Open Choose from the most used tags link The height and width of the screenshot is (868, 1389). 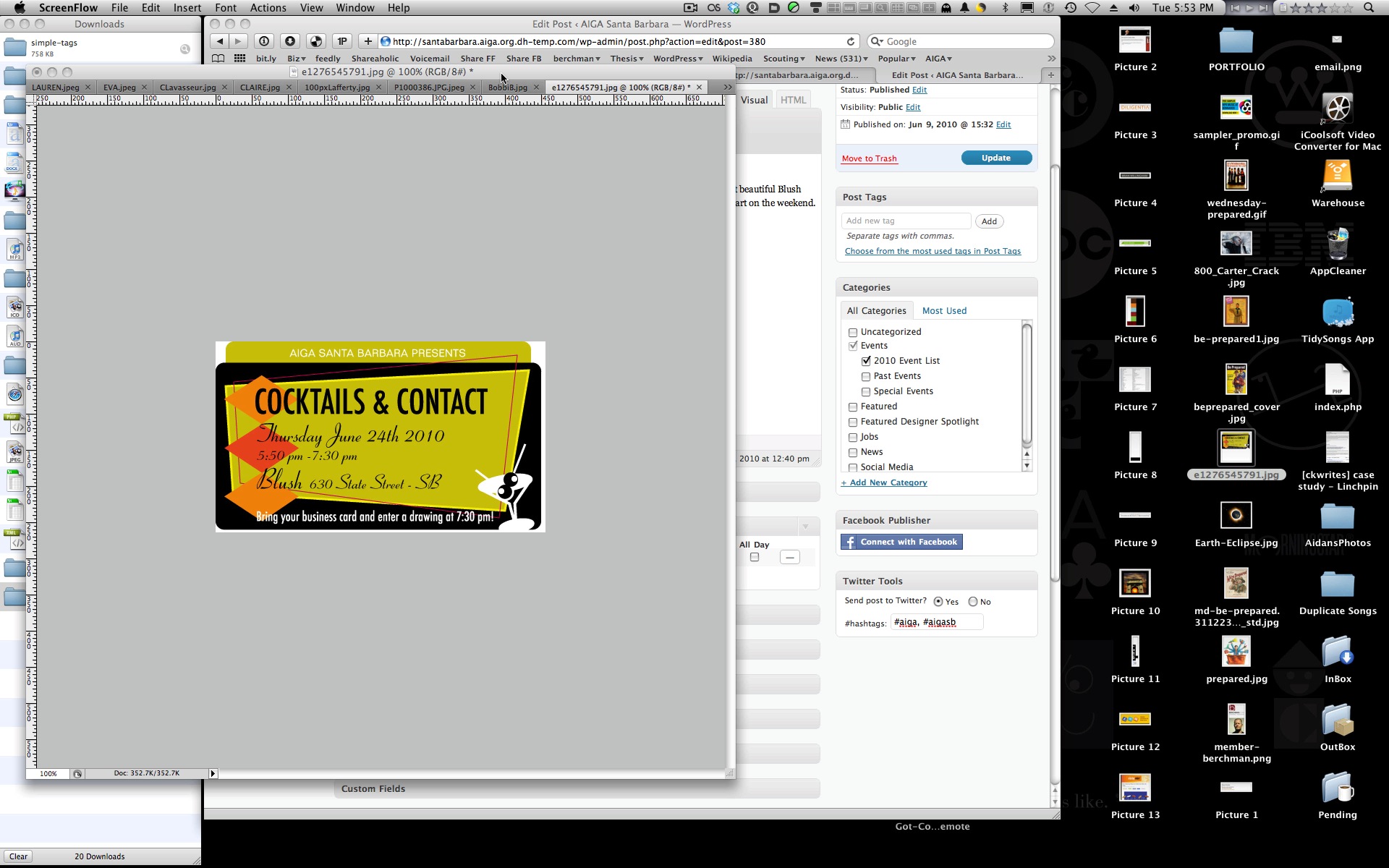[933, 251]
